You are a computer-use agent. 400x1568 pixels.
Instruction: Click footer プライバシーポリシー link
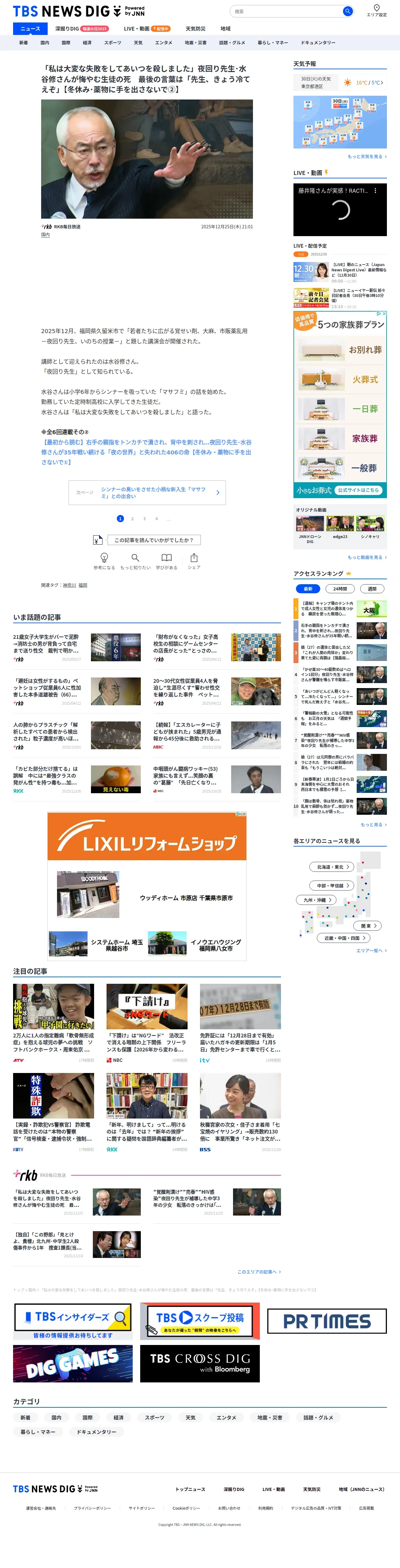(x=93, y=1508)
